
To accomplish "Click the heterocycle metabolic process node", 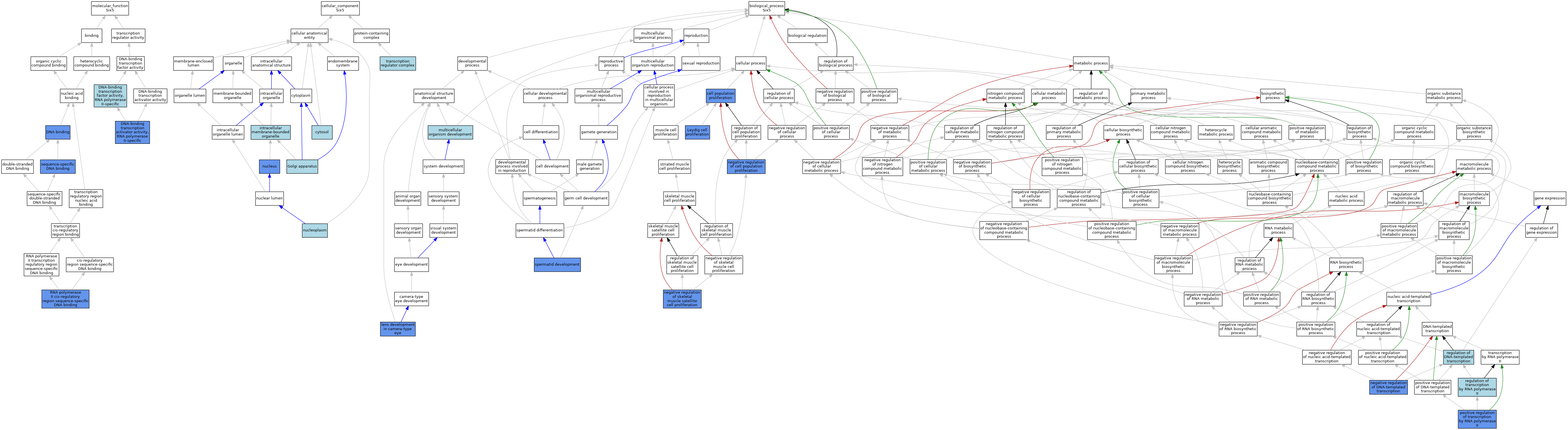I will tap(1216, 132).
